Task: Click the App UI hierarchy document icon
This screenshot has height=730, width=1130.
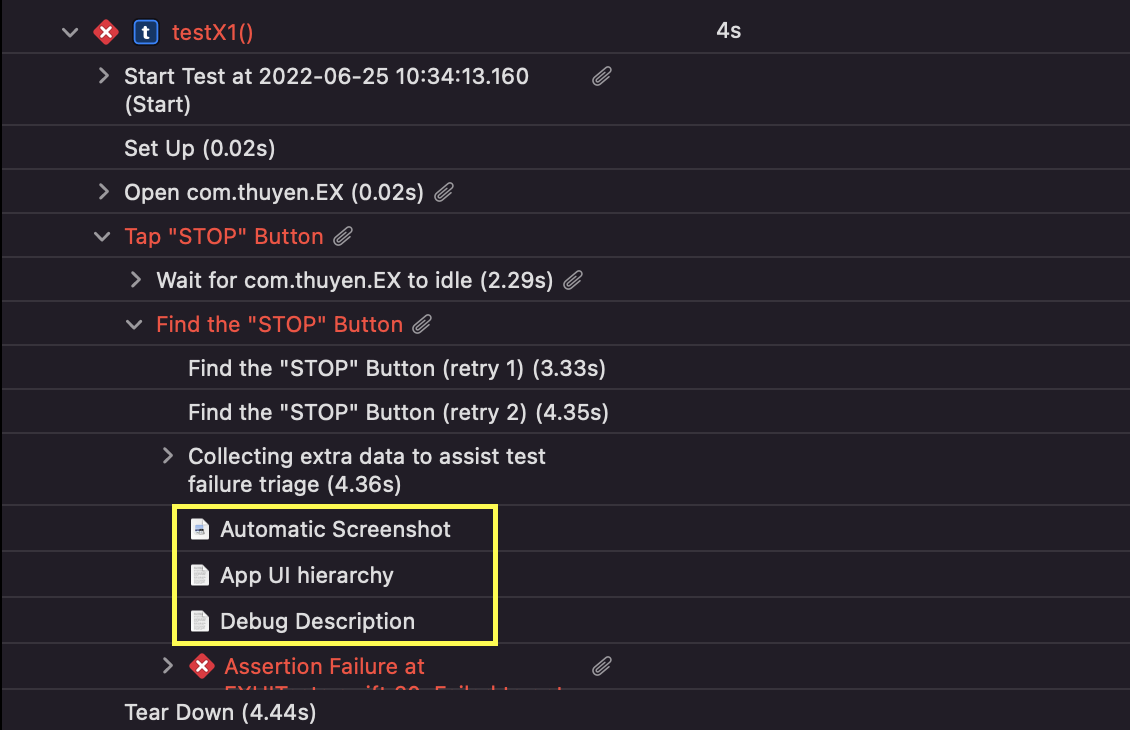Action: (201, 575)
